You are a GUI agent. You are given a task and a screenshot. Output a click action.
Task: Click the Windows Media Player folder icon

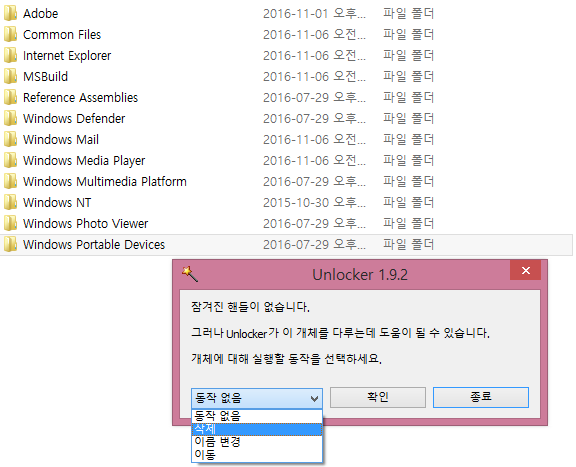[10, 161]
